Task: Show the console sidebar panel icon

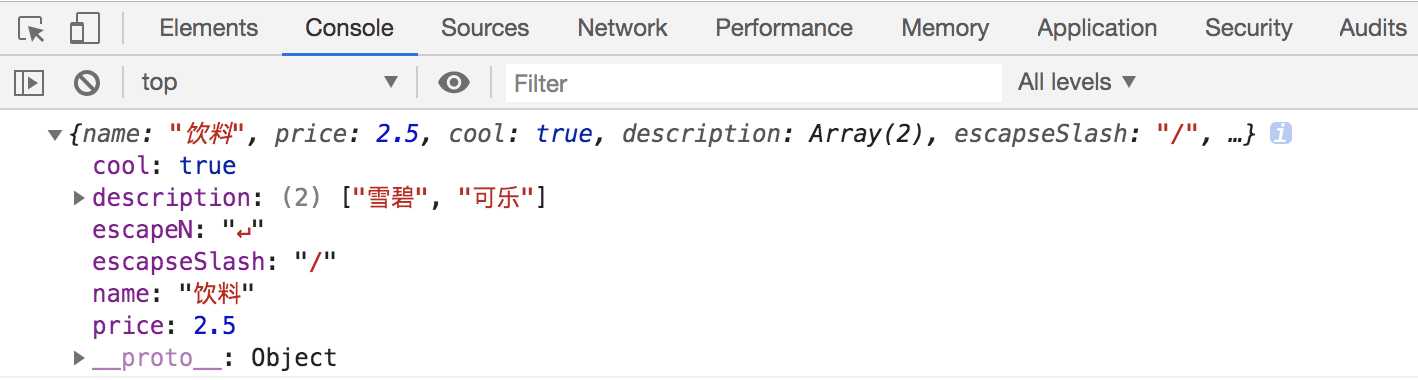Action: 29,82
